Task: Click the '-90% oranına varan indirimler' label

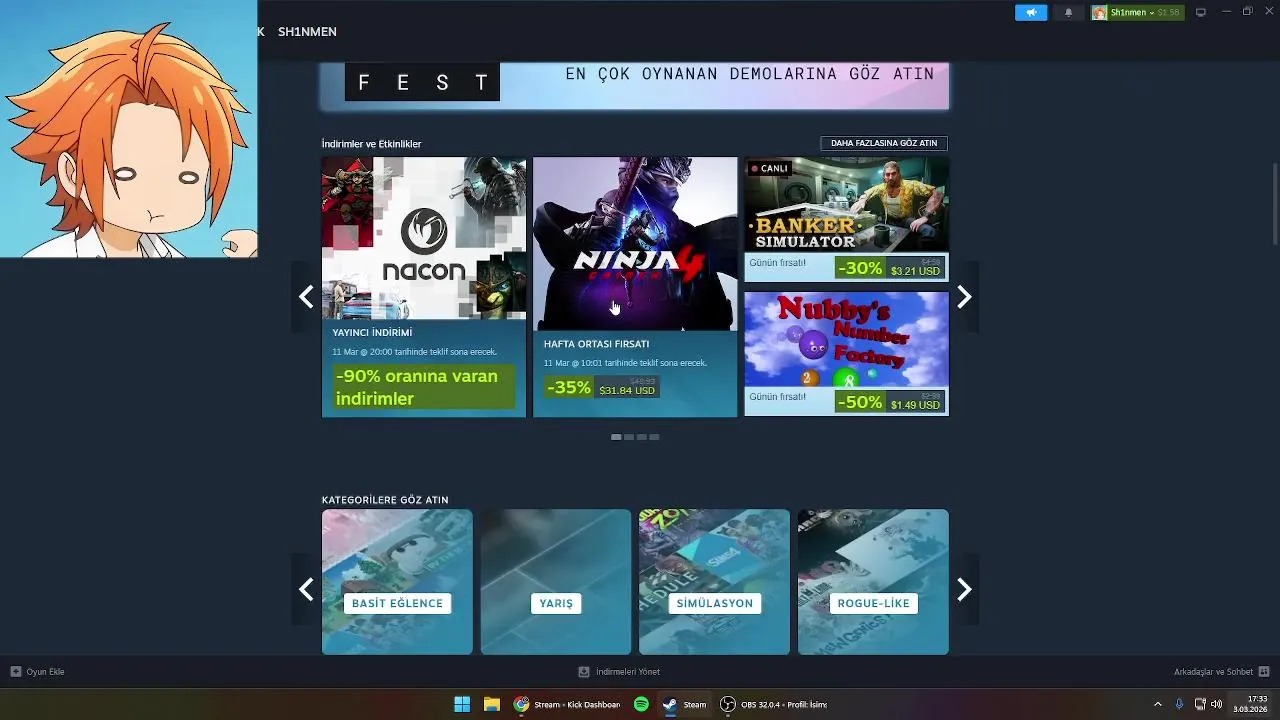Action: [424, 387]
